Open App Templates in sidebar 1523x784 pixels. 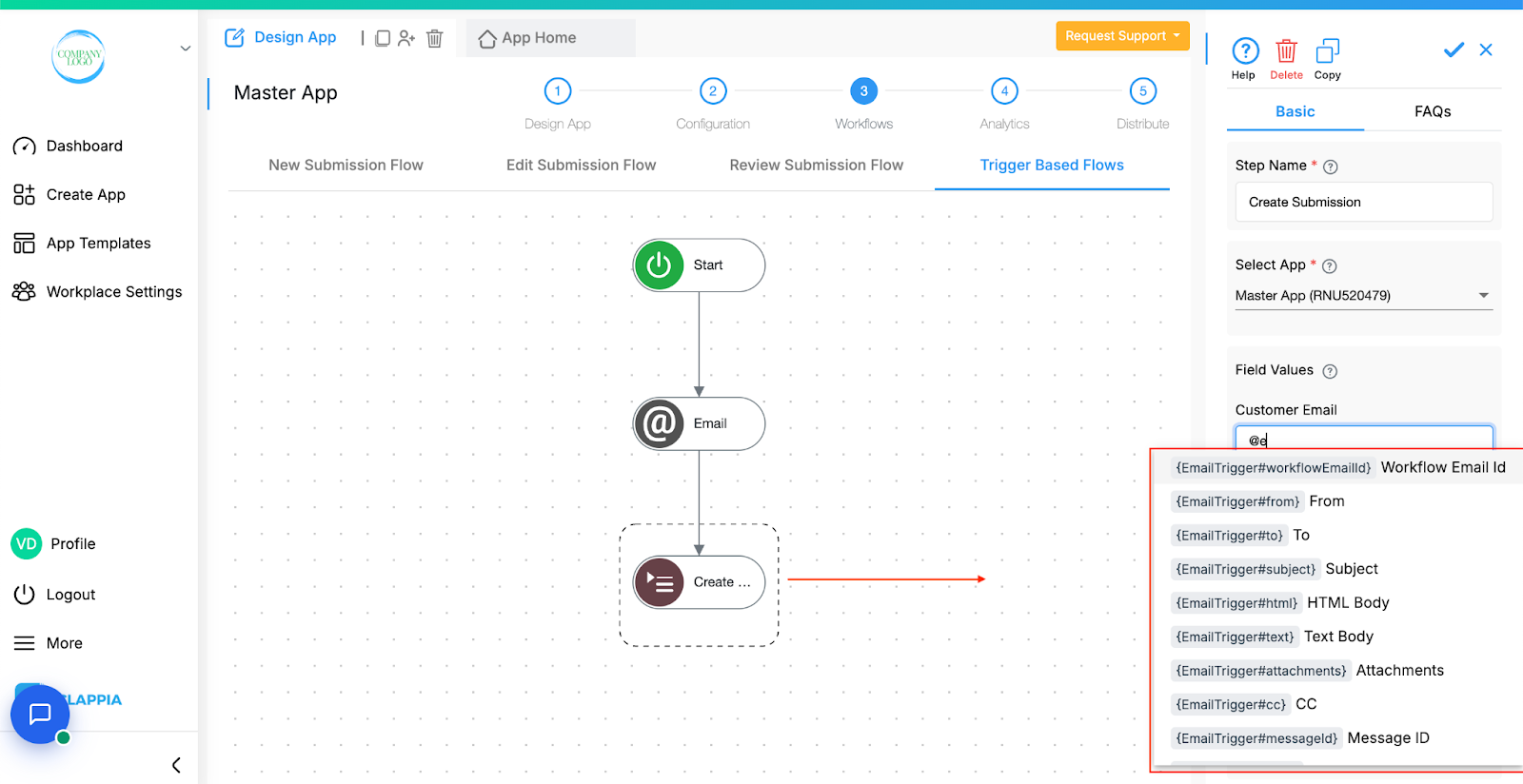[x=82, y=243]
